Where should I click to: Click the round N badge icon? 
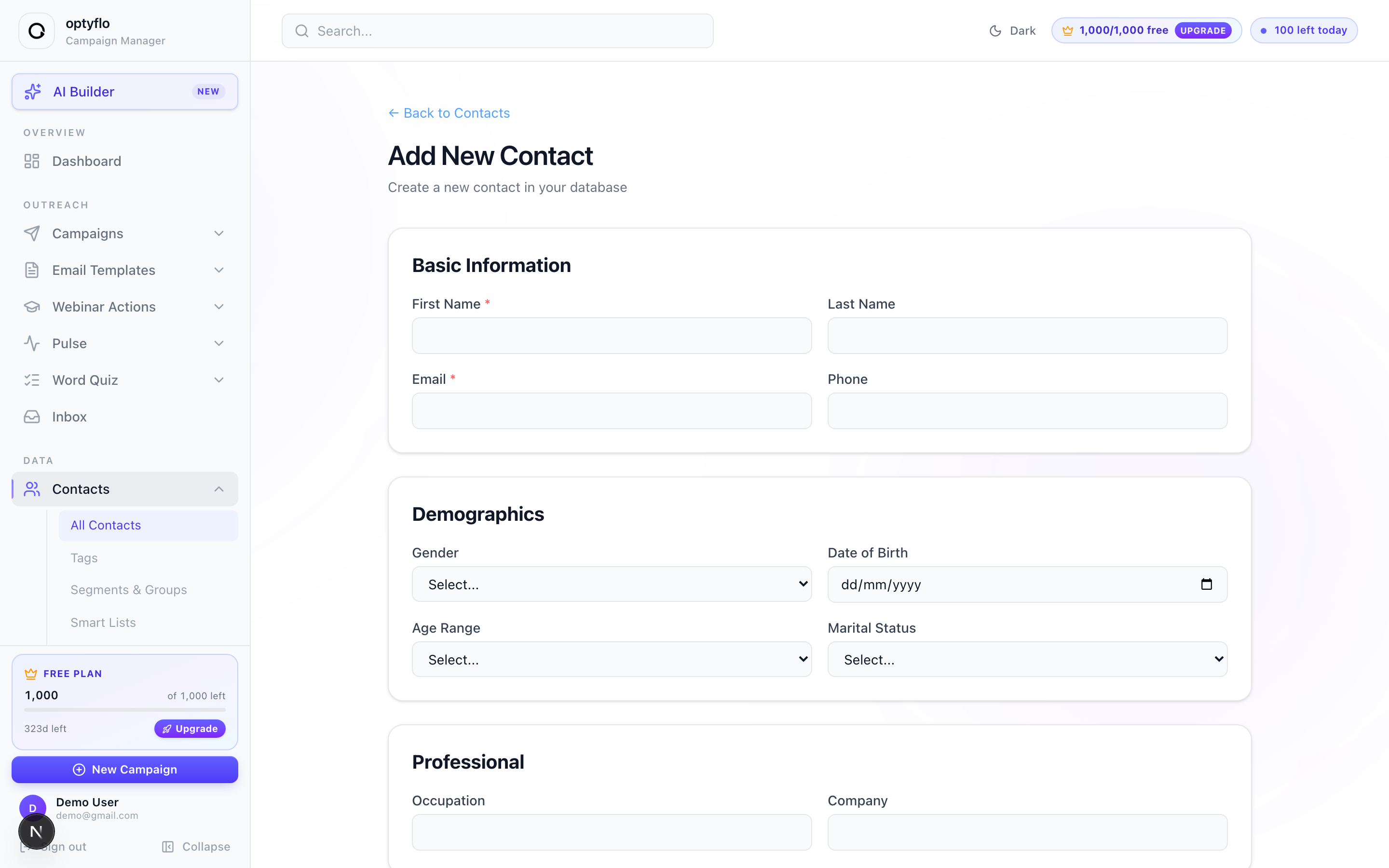pos(37,831)
